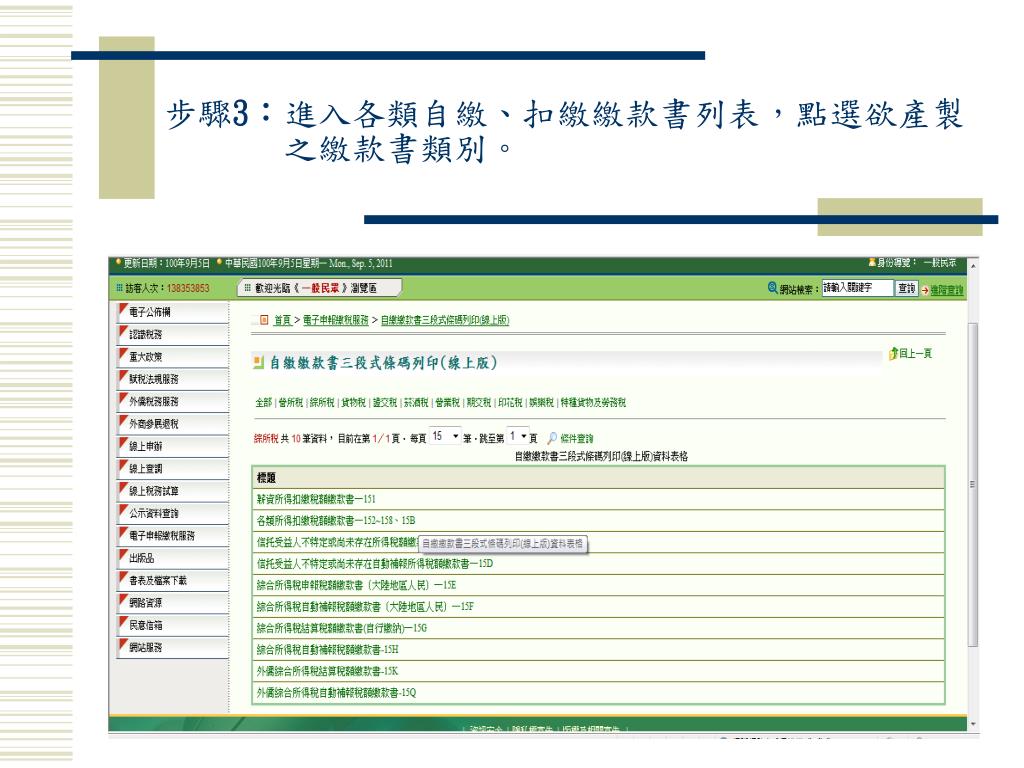Viewport: 1024px width, 768px height.
Task: Open 線上查調 in the sidebar menu
Action: (173, 468)
